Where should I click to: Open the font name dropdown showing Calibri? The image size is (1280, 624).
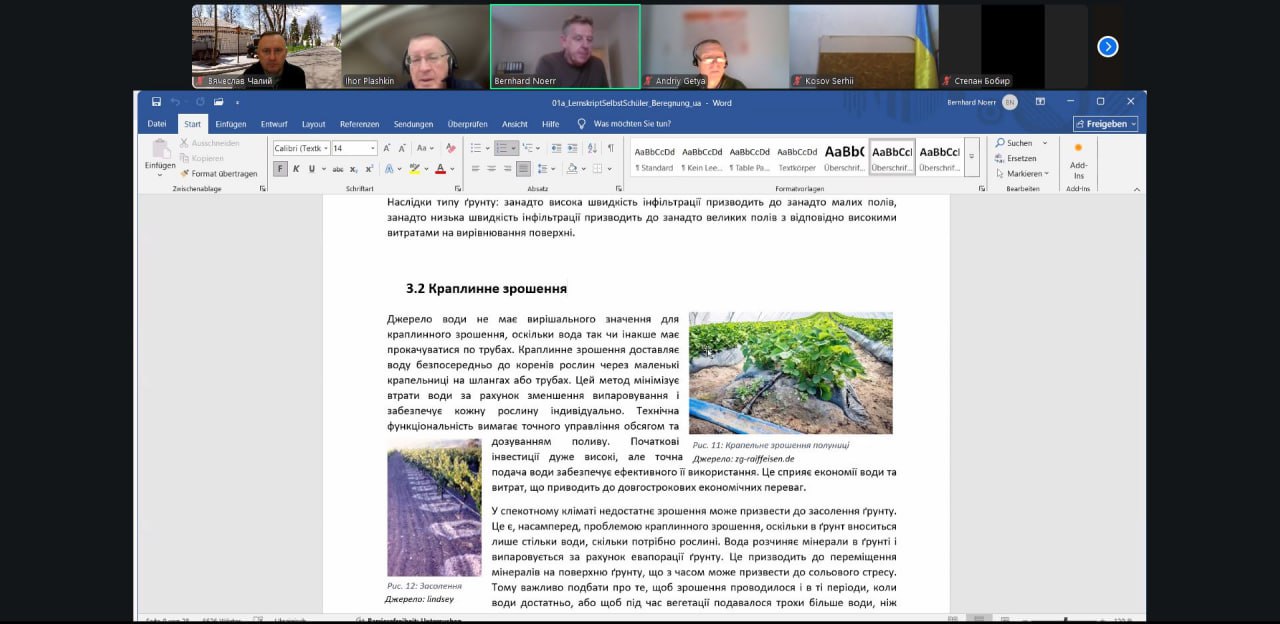(300, 148)
